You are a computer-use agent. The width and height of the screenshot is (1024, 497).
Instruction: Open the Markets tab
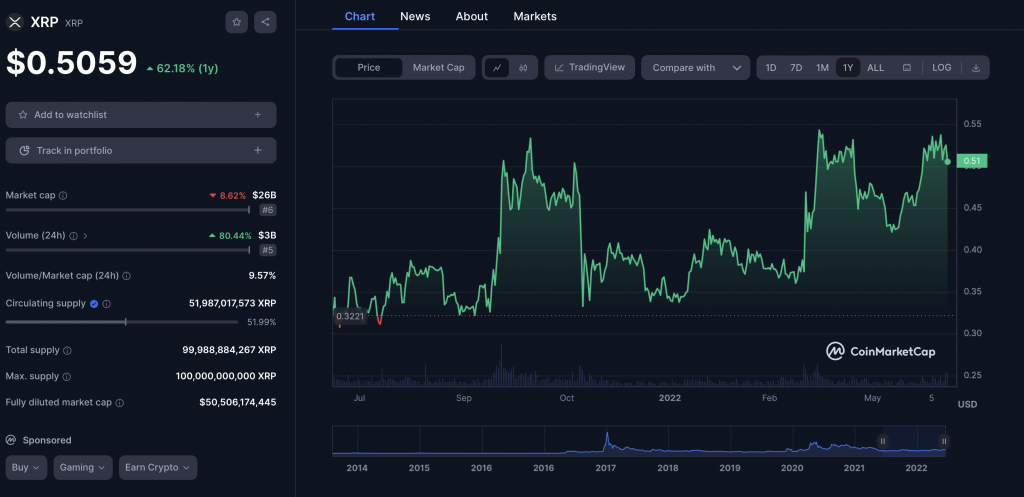pos(535,16)
